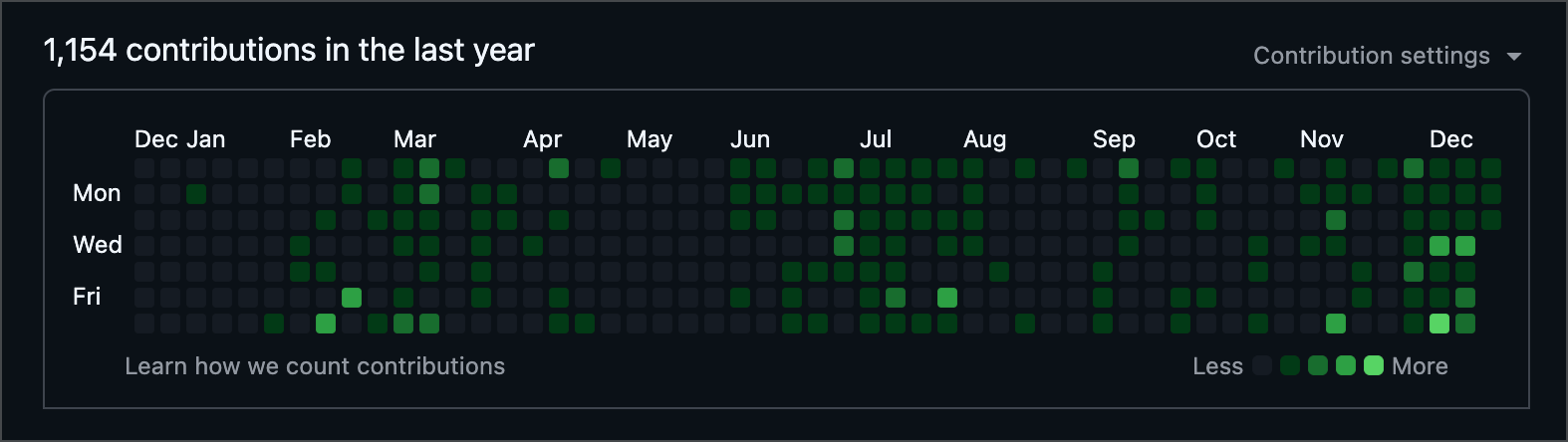Click the caret arrow beside Contribution settings
Image resolution: width=1568 pixels, height=442 pixels.
point(1514,57)
